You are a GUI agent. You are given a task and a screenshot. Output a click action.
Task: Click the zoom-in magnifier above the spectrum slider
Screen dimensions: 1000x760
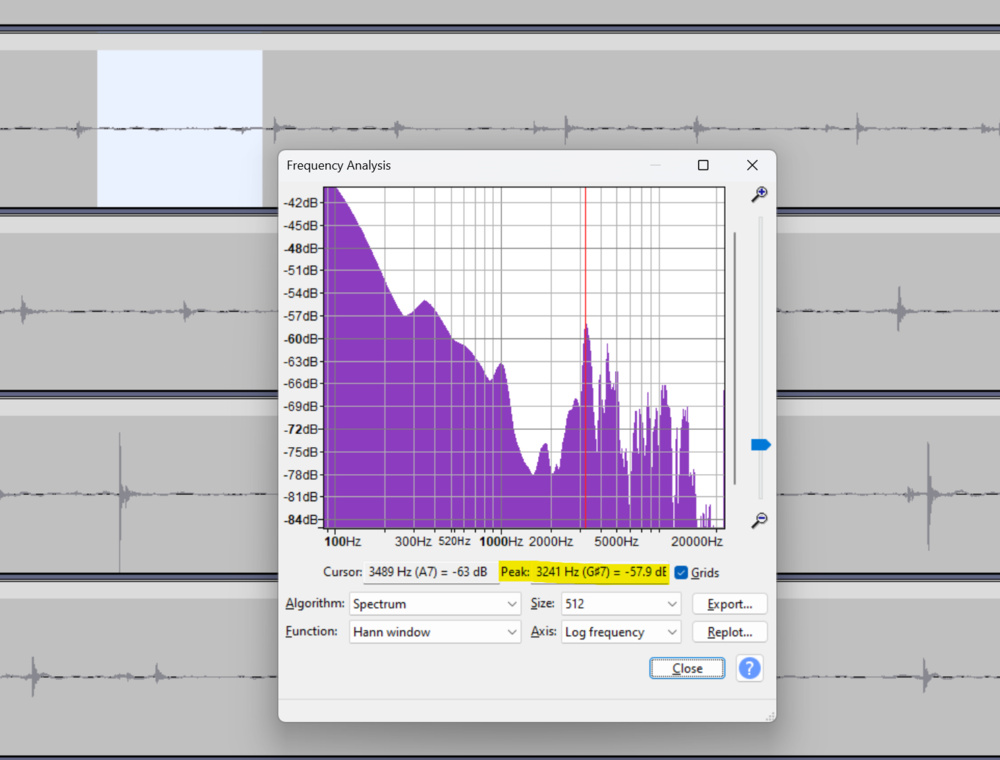[x=759, y=194]
